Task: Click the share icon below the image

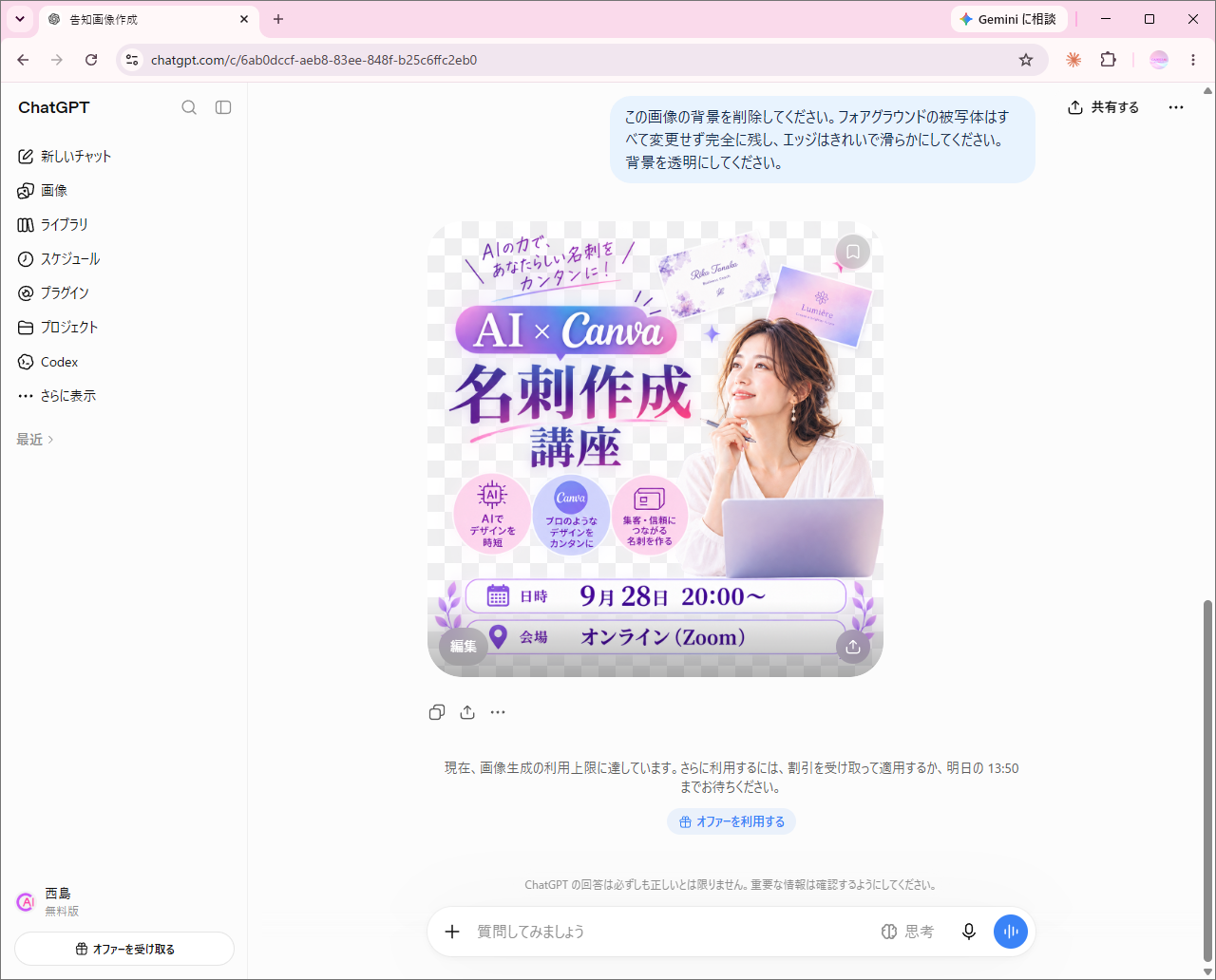Action: 467,712
